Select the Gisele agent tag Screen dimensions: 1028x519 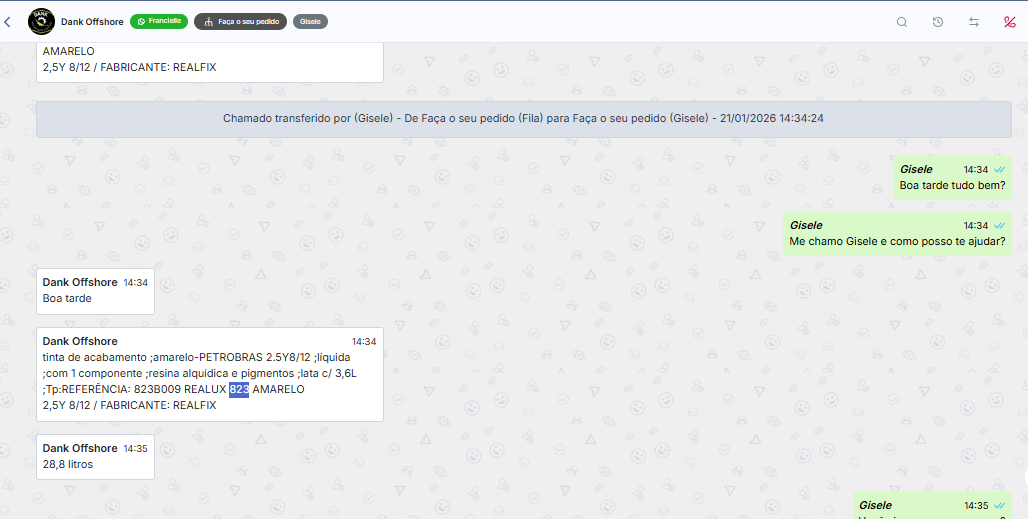point(310,21)
